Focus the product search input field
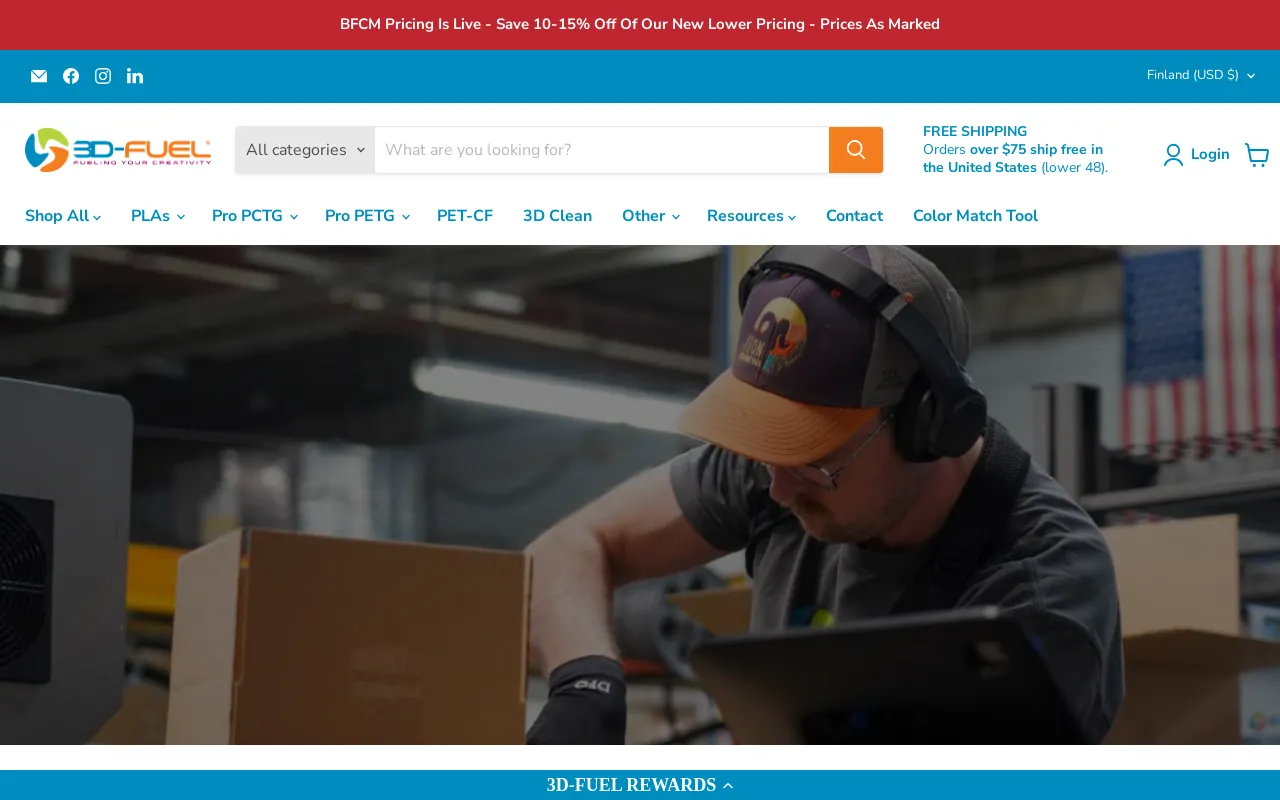 [x=601, y=150]
